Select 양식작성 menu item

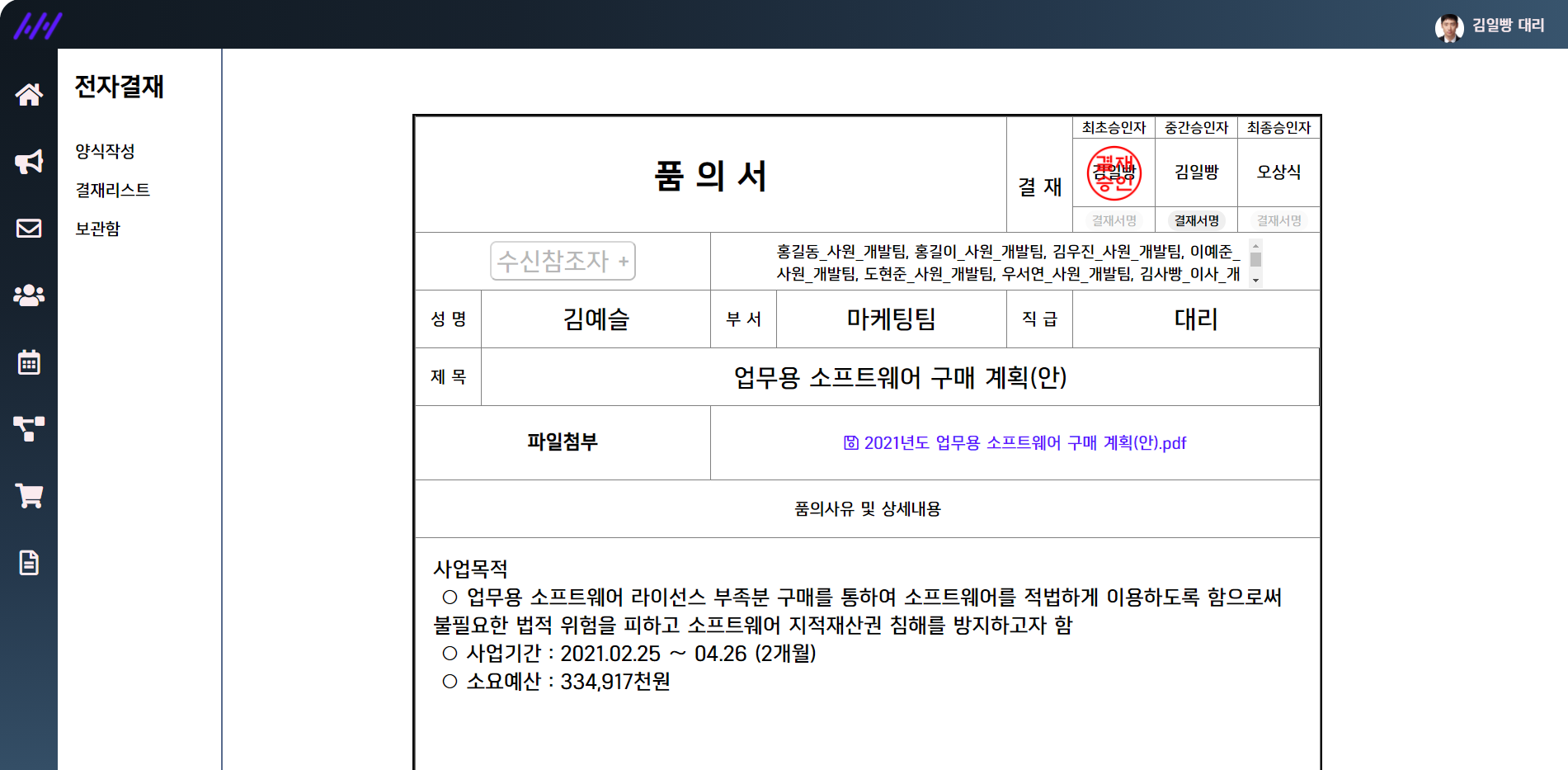[105, 151]
